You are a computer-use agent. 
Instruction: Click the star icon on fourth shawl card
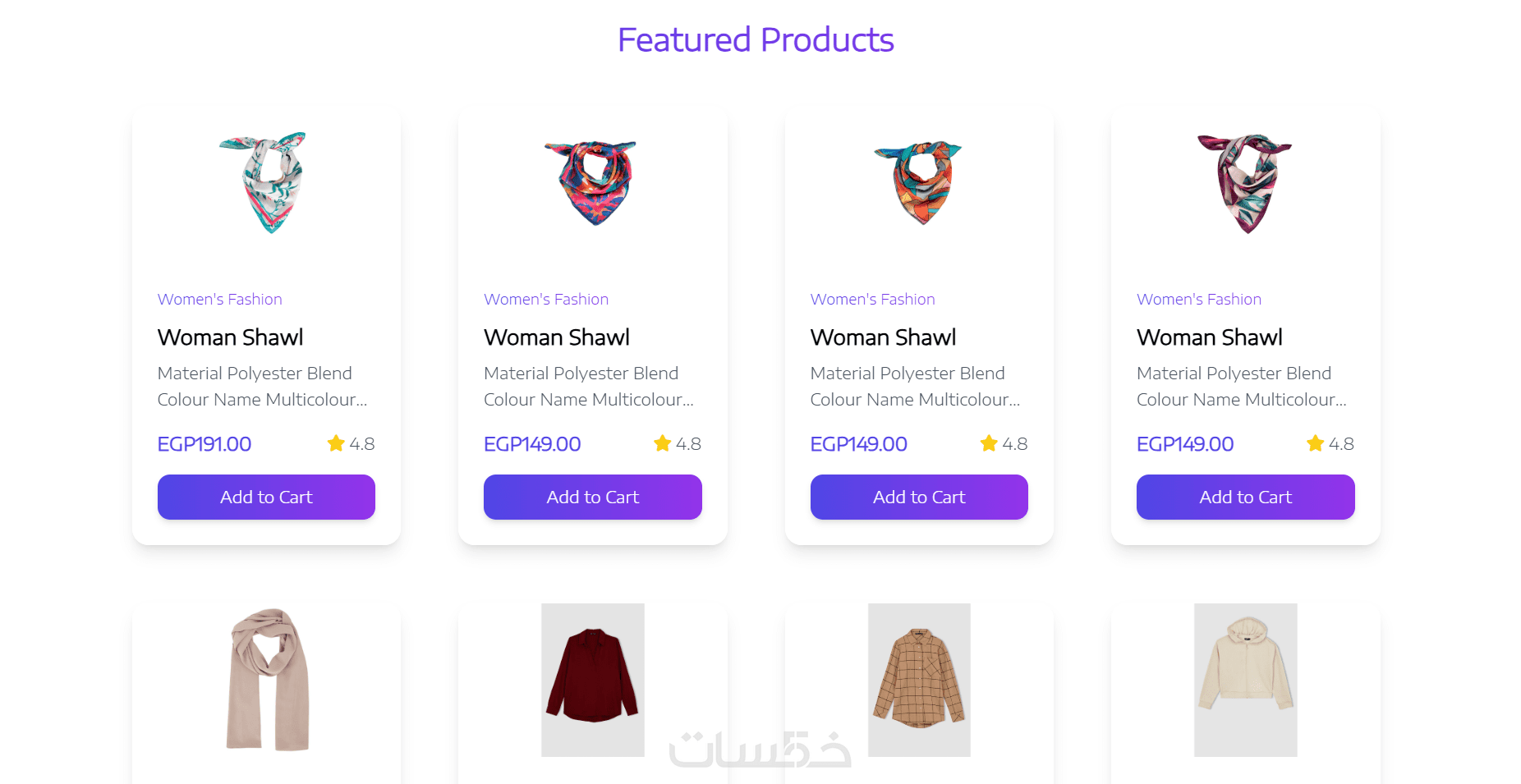click(x=1316, y=443)
